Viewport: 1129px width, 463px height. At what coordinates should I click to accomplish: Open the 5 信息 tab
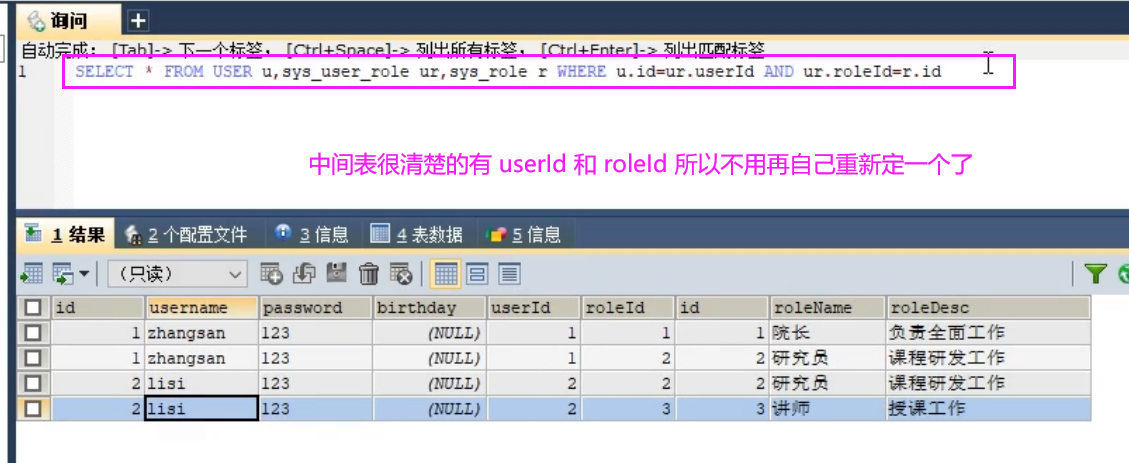(x=524, y=234)
